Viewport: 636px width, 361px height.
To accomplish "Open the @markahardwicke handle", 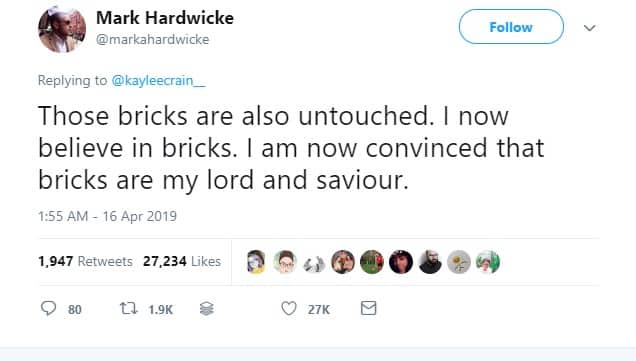I will coord(153,39).
